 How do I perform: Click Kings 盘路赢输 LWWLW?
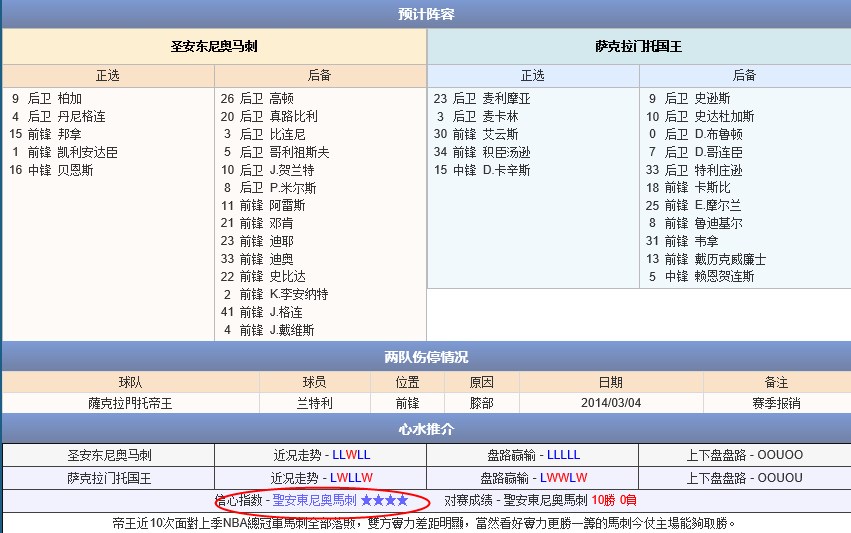[x=563, y=478]
